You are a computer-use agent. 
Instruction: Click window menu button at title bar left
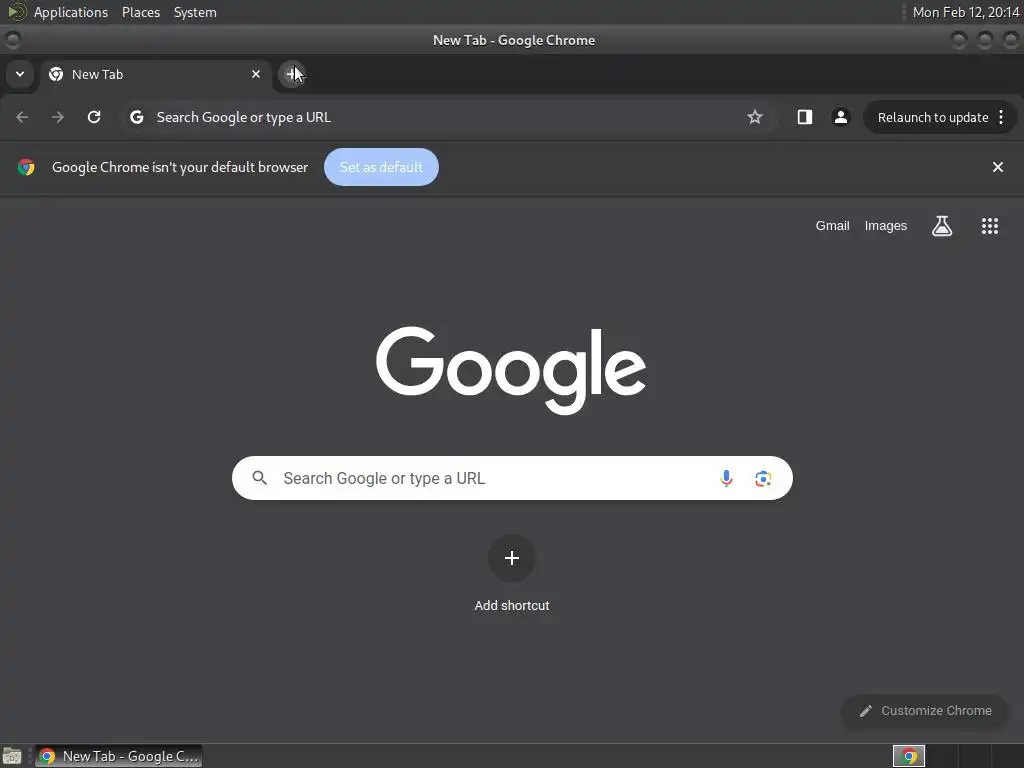point(12,40)
